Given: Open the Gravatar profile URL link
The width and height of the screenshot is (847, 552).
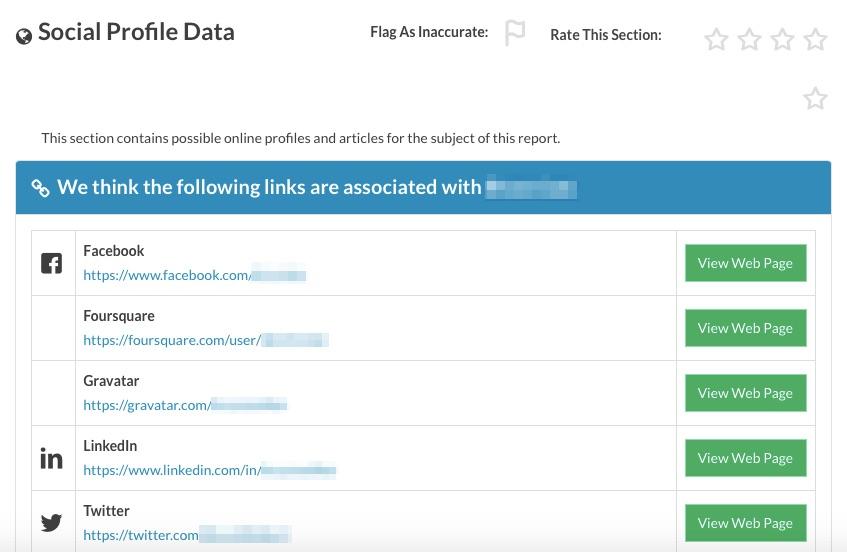Looking at the screenshot, I should pos(185,405).
